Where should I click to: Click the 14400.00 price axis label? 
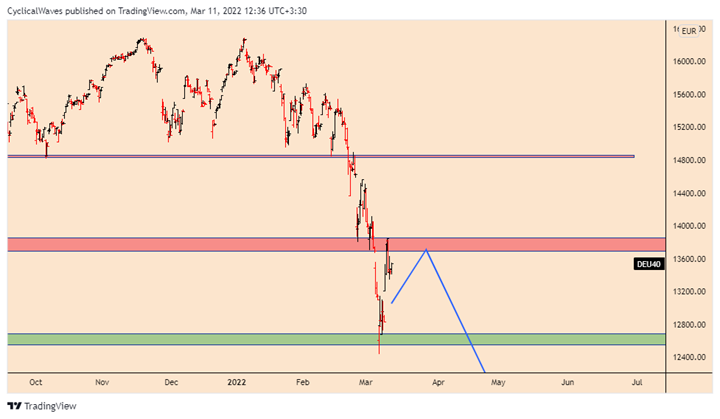[689, 193]
